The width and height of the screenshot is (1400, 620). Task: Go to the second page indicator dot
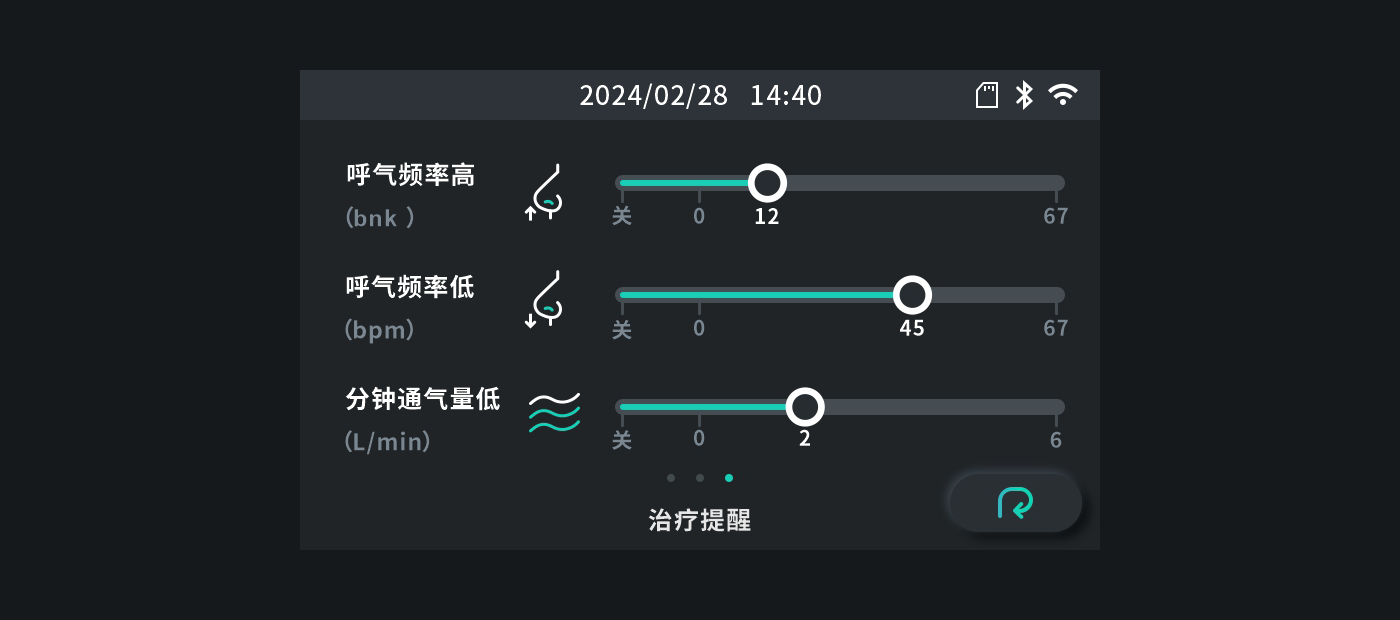pos(700,478)
